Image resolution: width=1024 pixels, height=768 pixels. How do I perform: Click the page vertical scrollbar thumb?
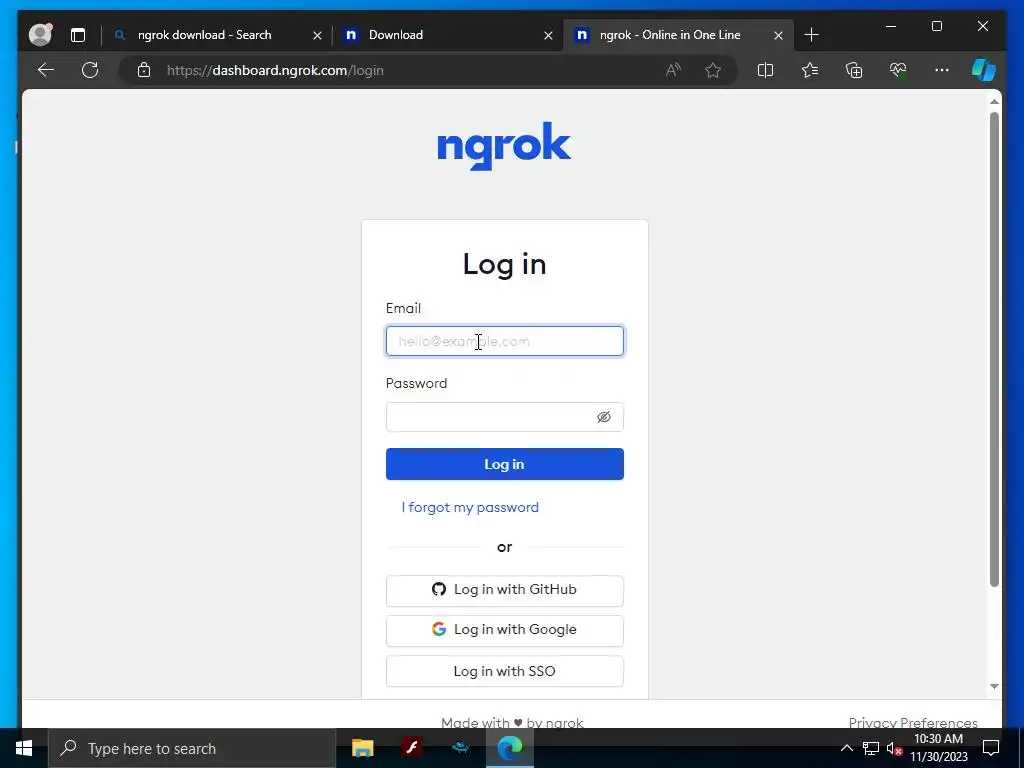coord(994,349)
